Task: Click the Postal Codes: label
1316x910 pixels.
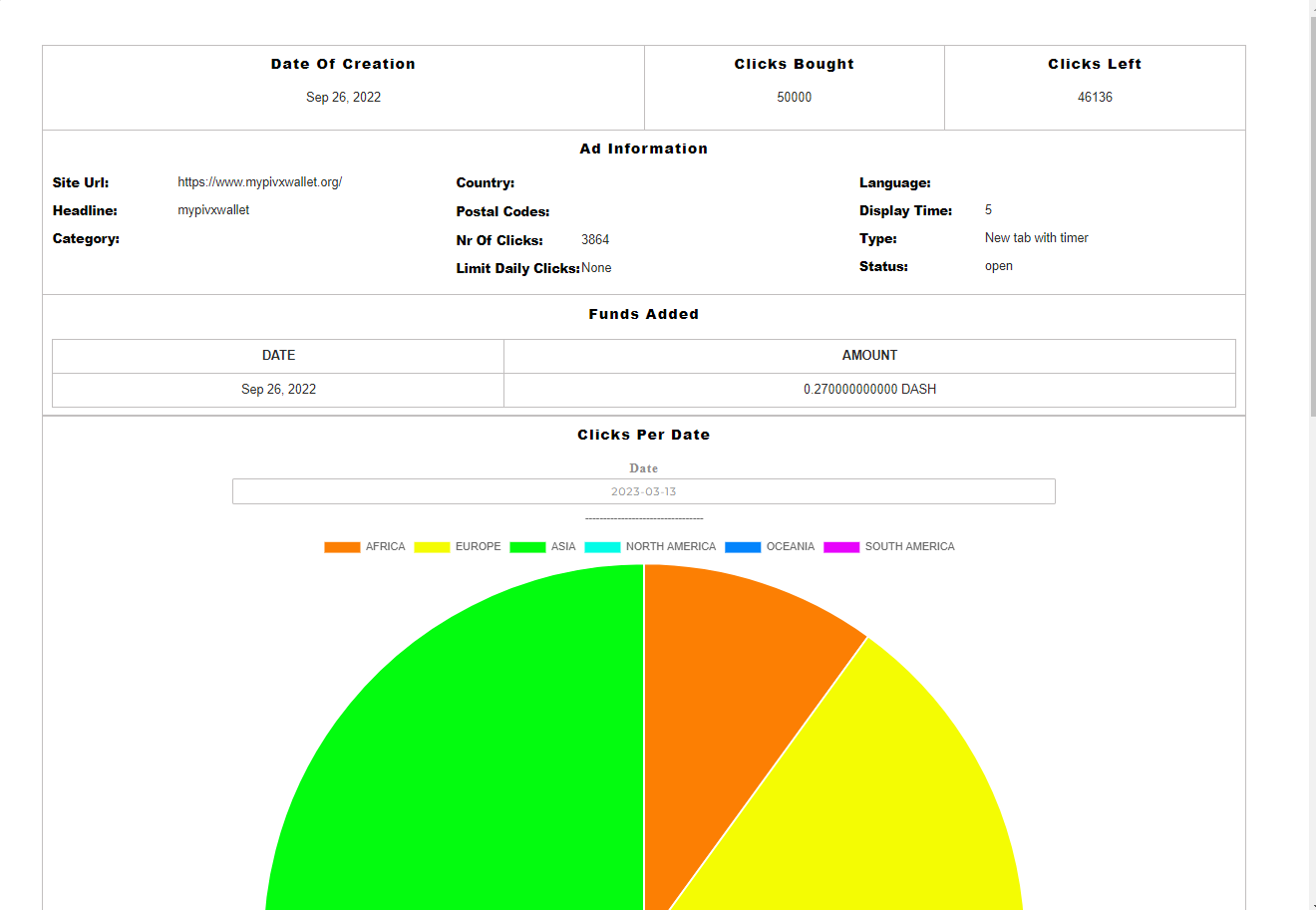Action: point(502,211)
